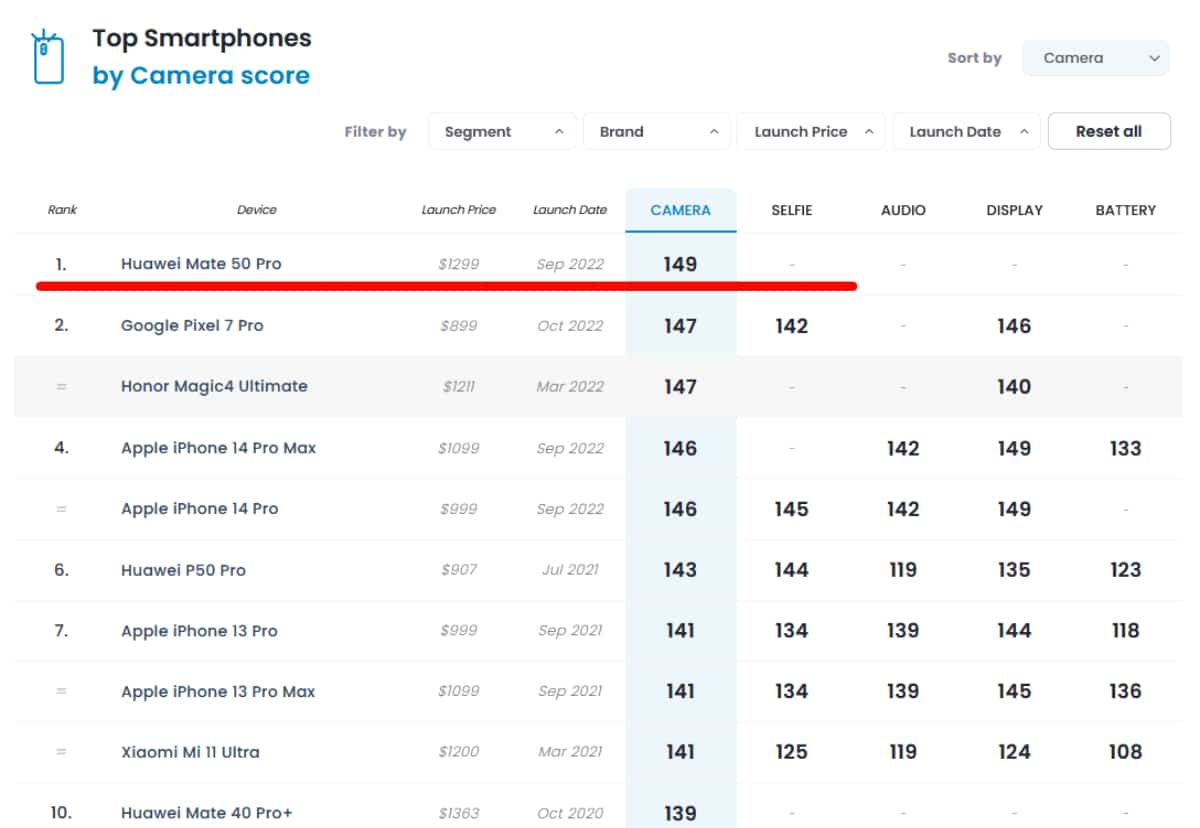Switch to the DISPLAY column tab
This screenshot has height=828, width=1200.
(x=1014, y=210)
